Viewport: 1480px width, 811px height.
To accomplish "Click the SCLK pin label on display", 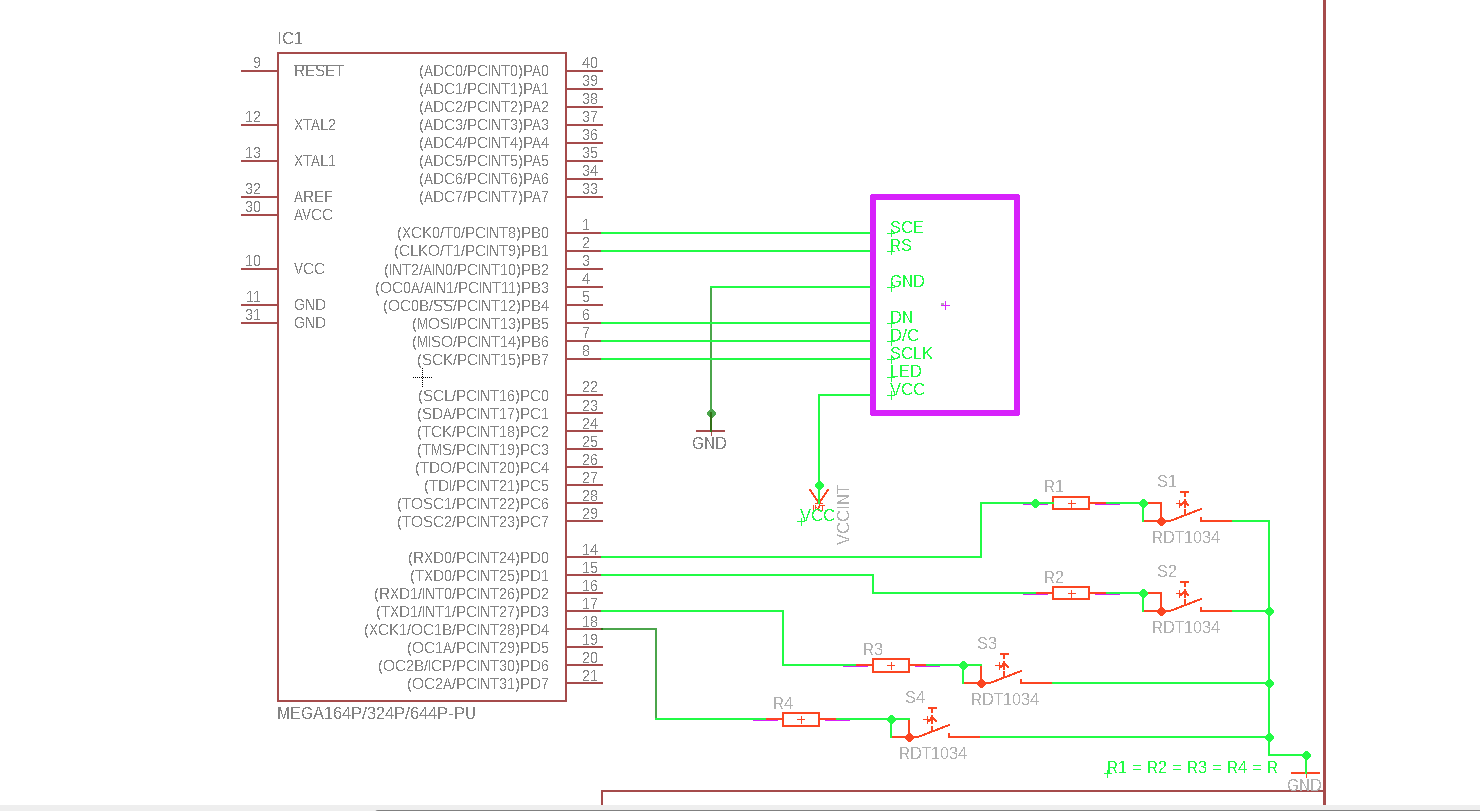I will (911, 354).
